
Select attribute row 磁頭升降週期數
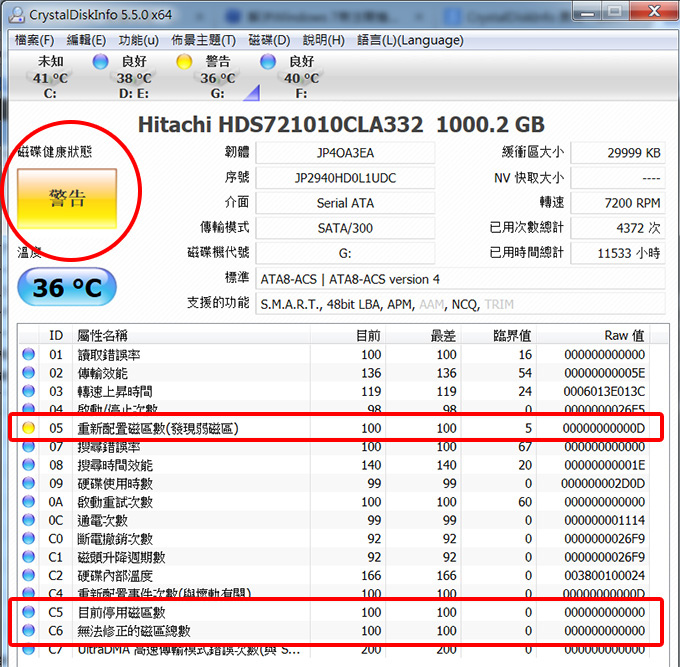point(334,557)
